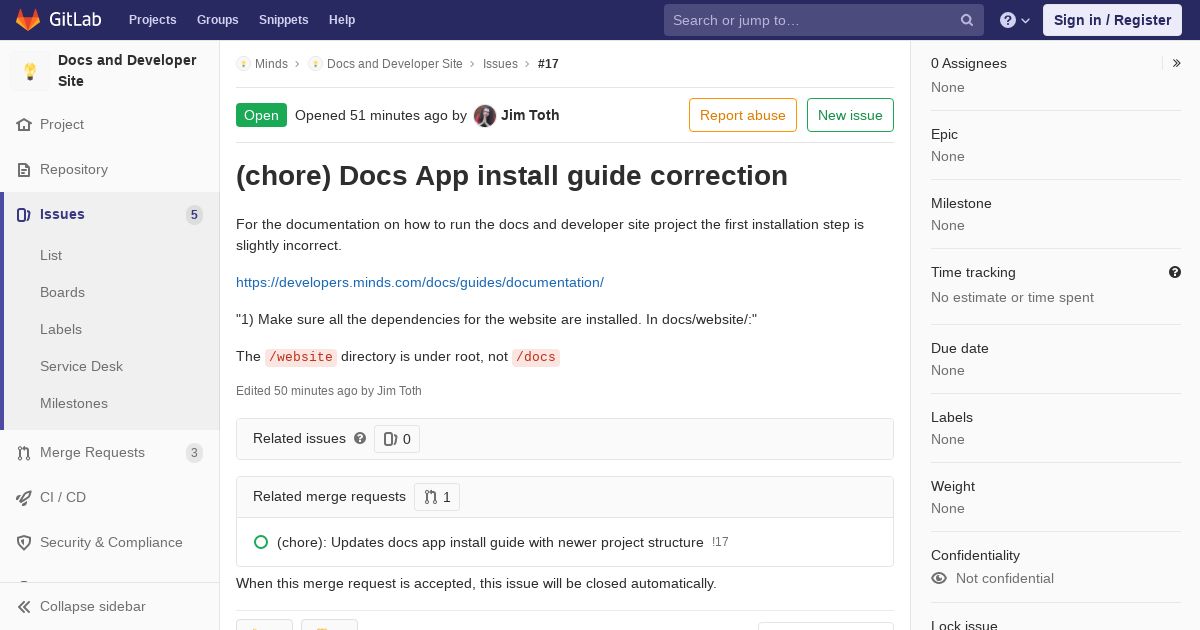Select the Boards submenu item
Screen dimensions: 1200x630
click(62, 292)
